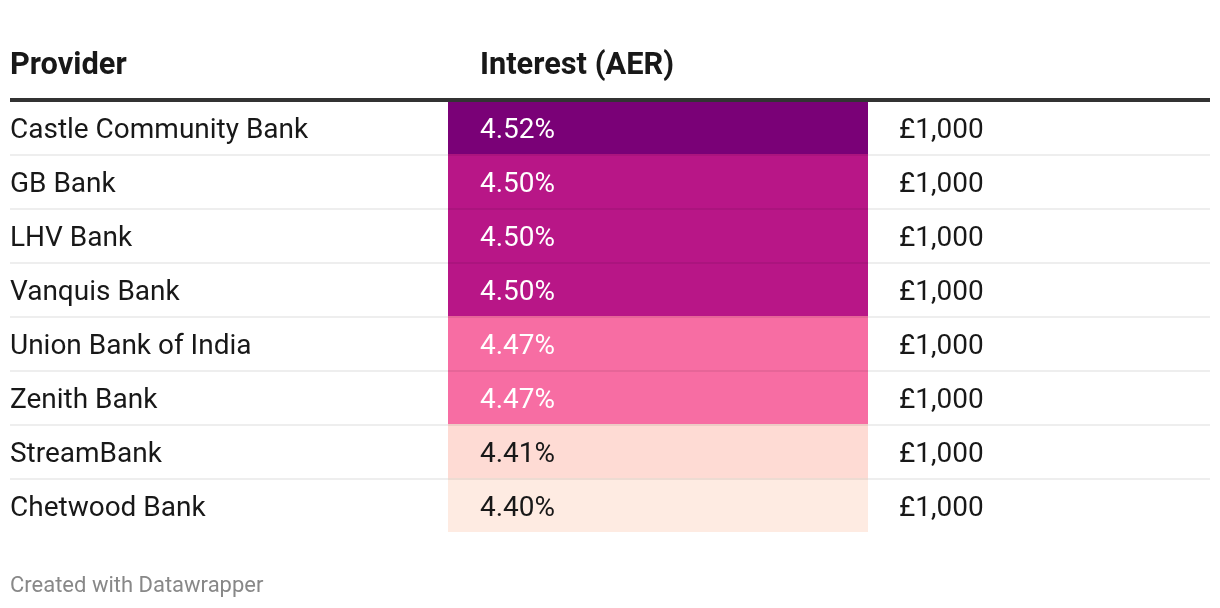Click the lightest 4.40% Chetwood cell
Image resolution: width=1220 pixels, height=608 pixels.
pyautogui.click(x=657, y=507)
